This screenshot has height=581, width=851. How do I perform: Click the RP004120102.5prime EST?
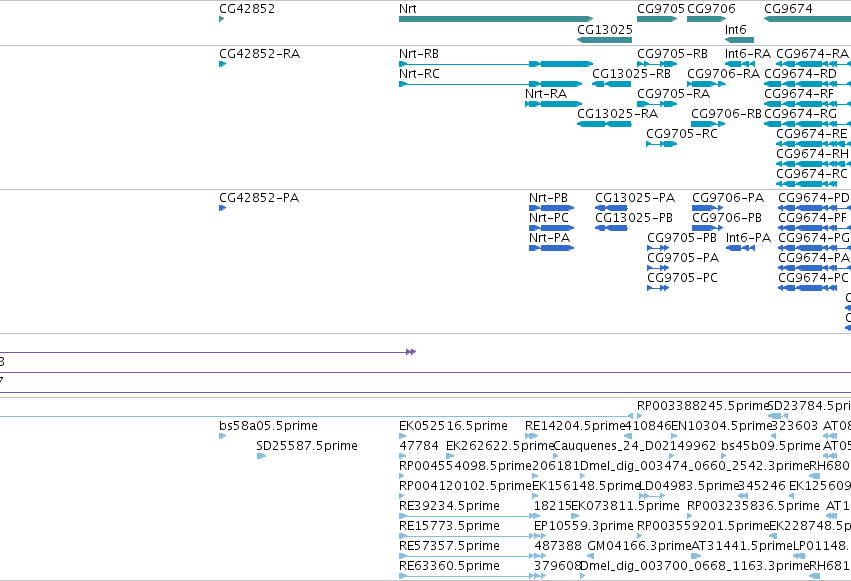[402, 496]
